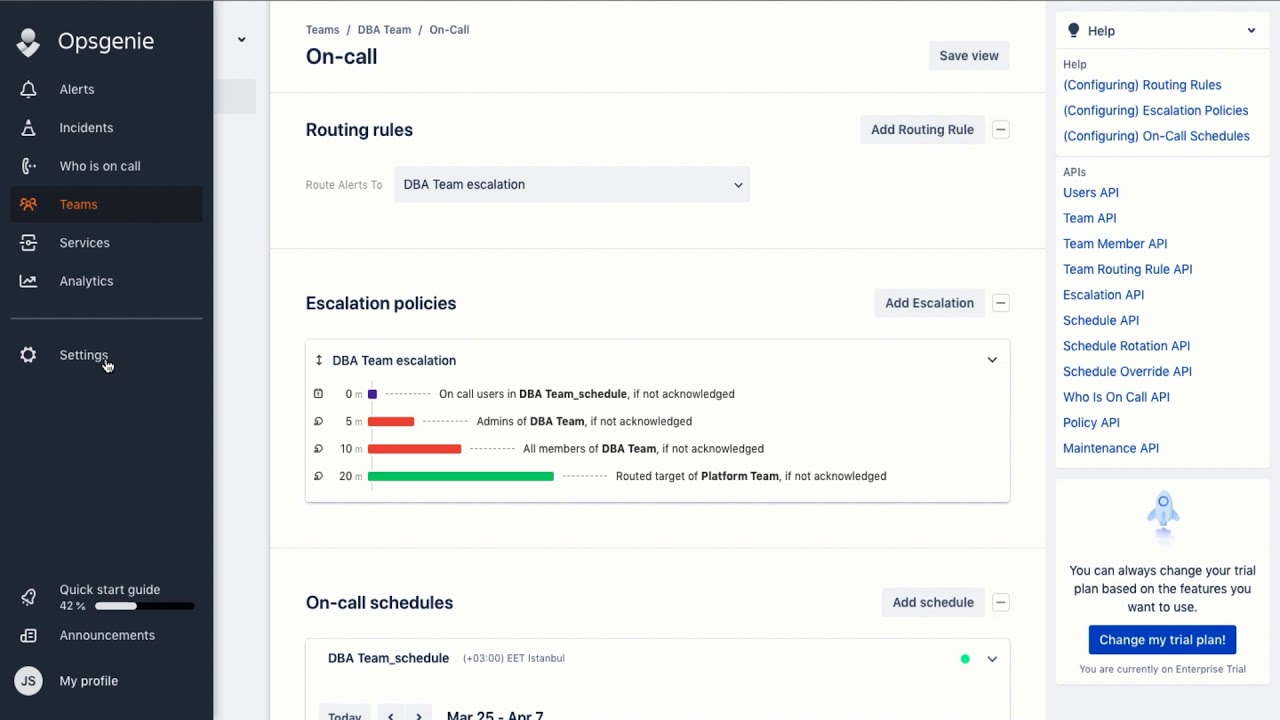The image size is (1280, 720).
Task: Click Change my trial plan button
Action: tap(1162, 640)
